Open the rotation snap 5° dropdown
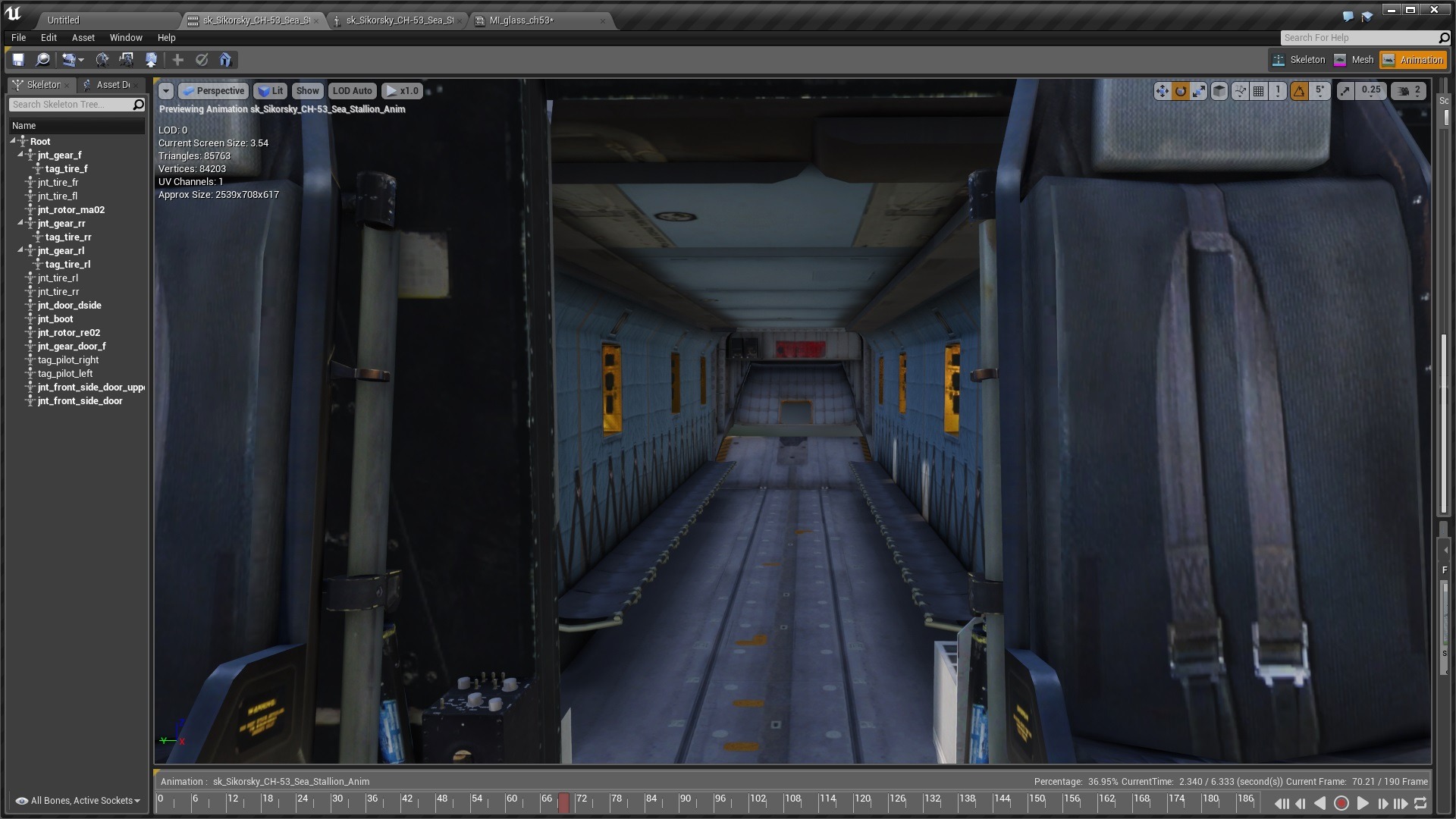 [1319, 91]
